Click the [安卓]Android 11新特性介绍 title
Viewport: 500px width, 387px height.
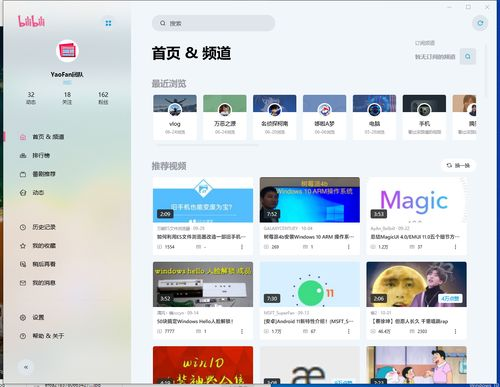[309, 321]
